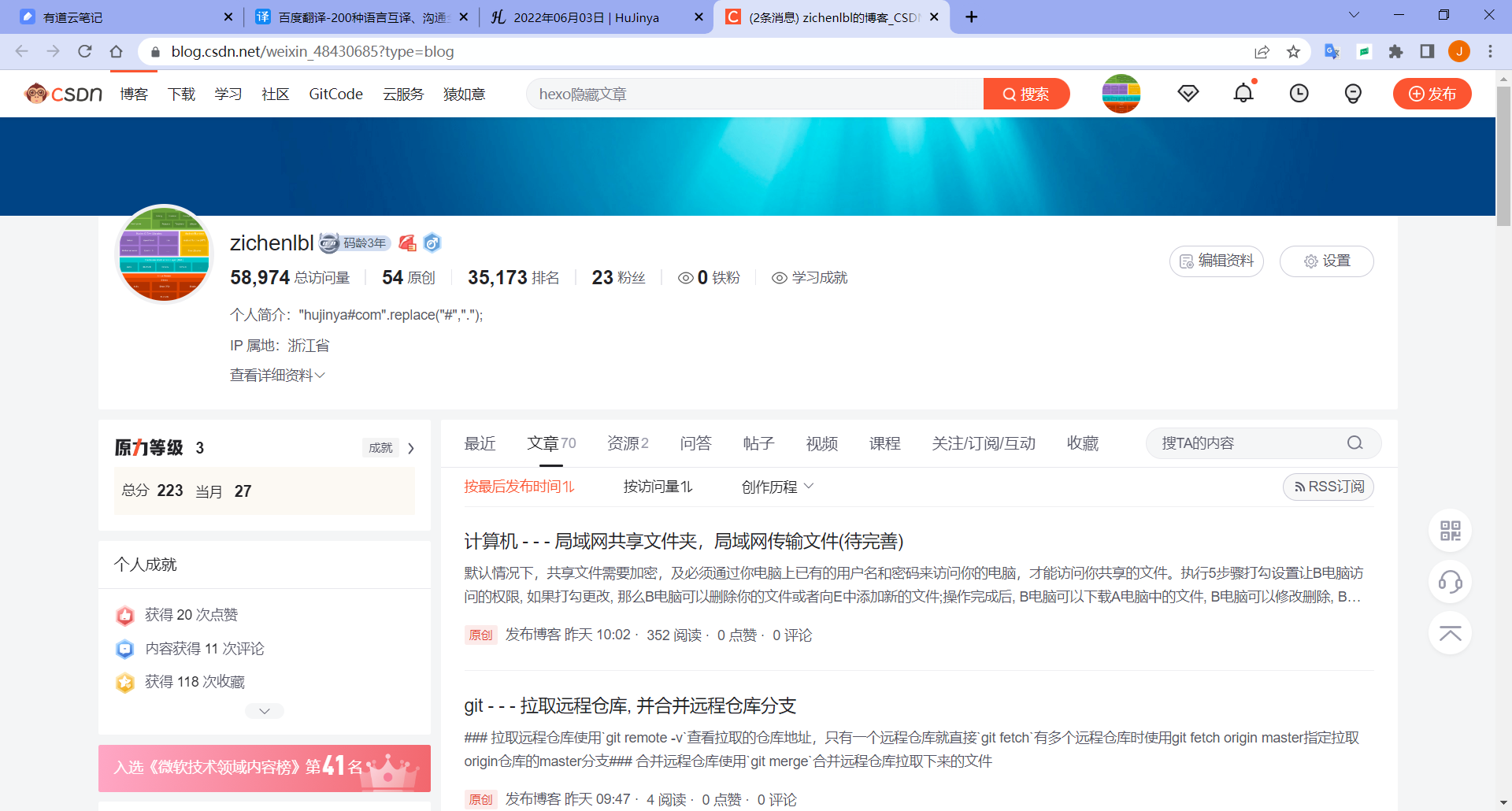
Task: Switch to 资源 tab
Action: point(628,443)
